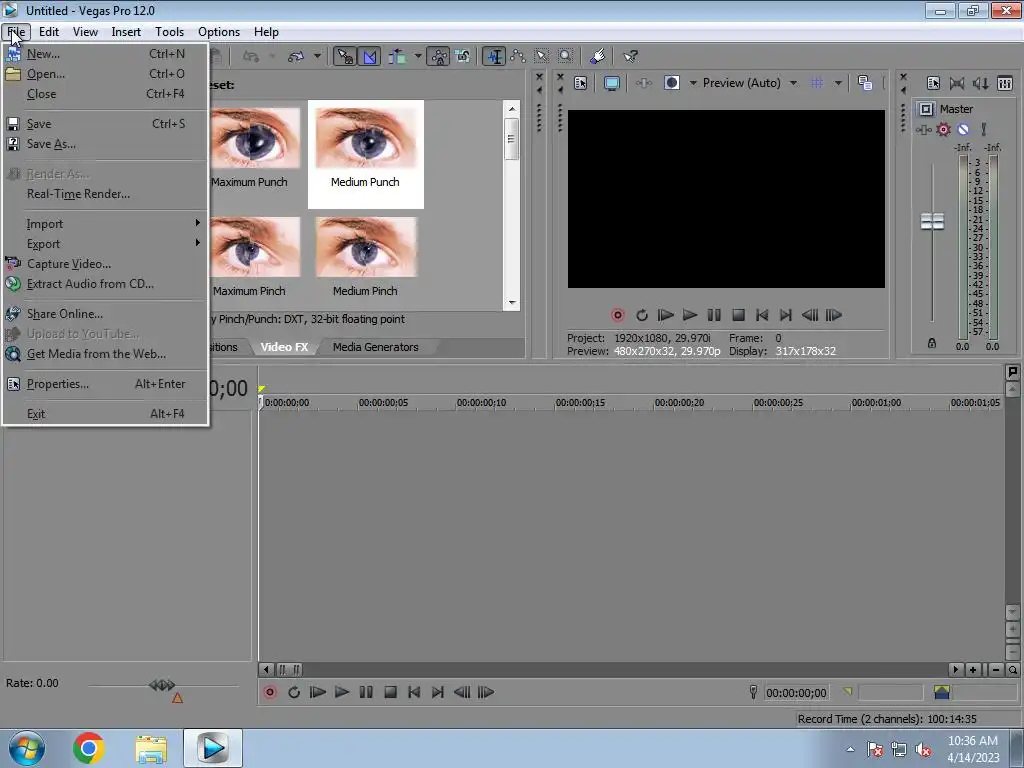The height and width of the screenshot is (768, 1024).
Task: Click the Downmix Output icon
Action: coord(957,83)
